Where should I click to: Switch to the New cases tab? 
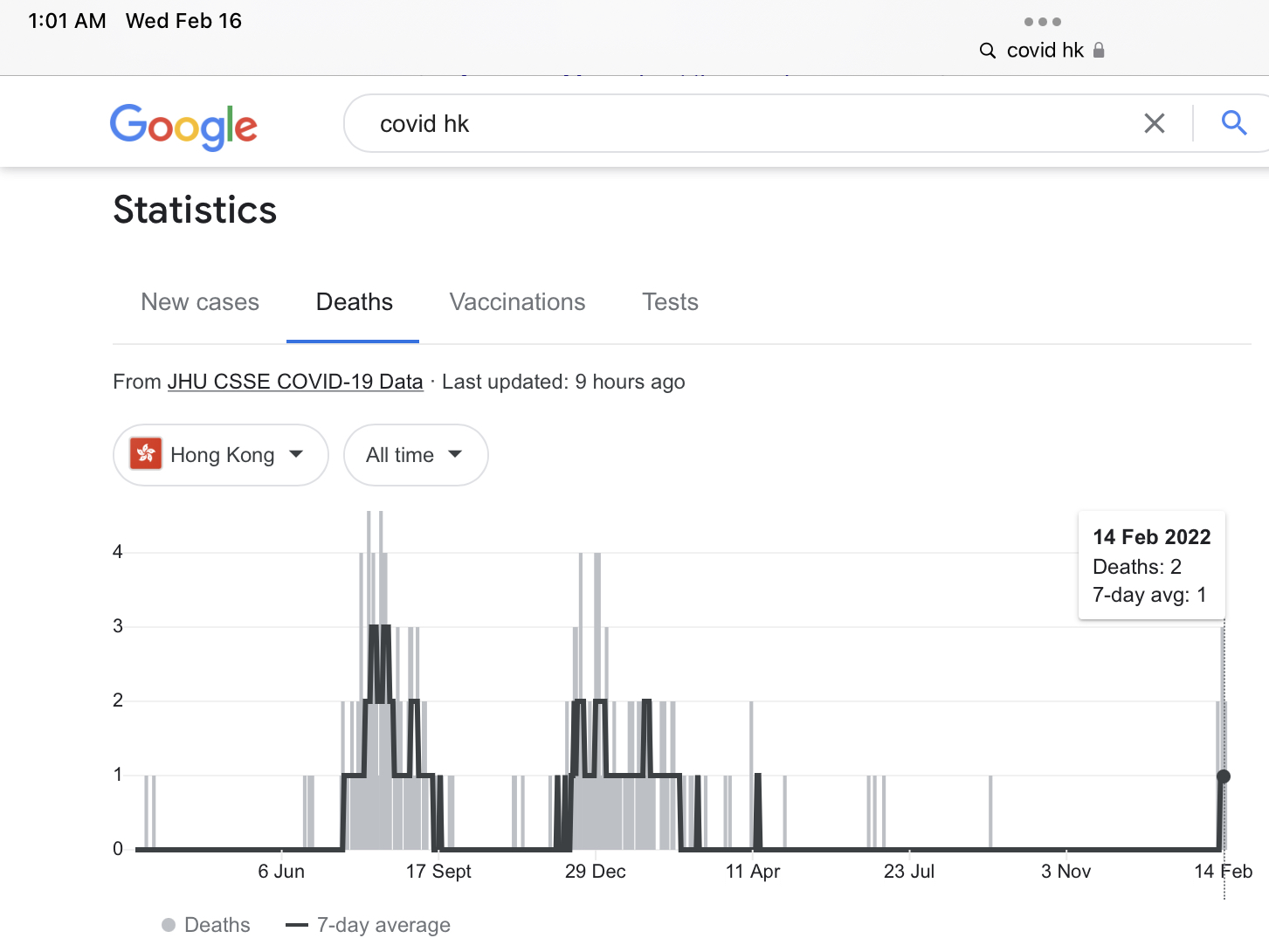(x=200, y=302)
